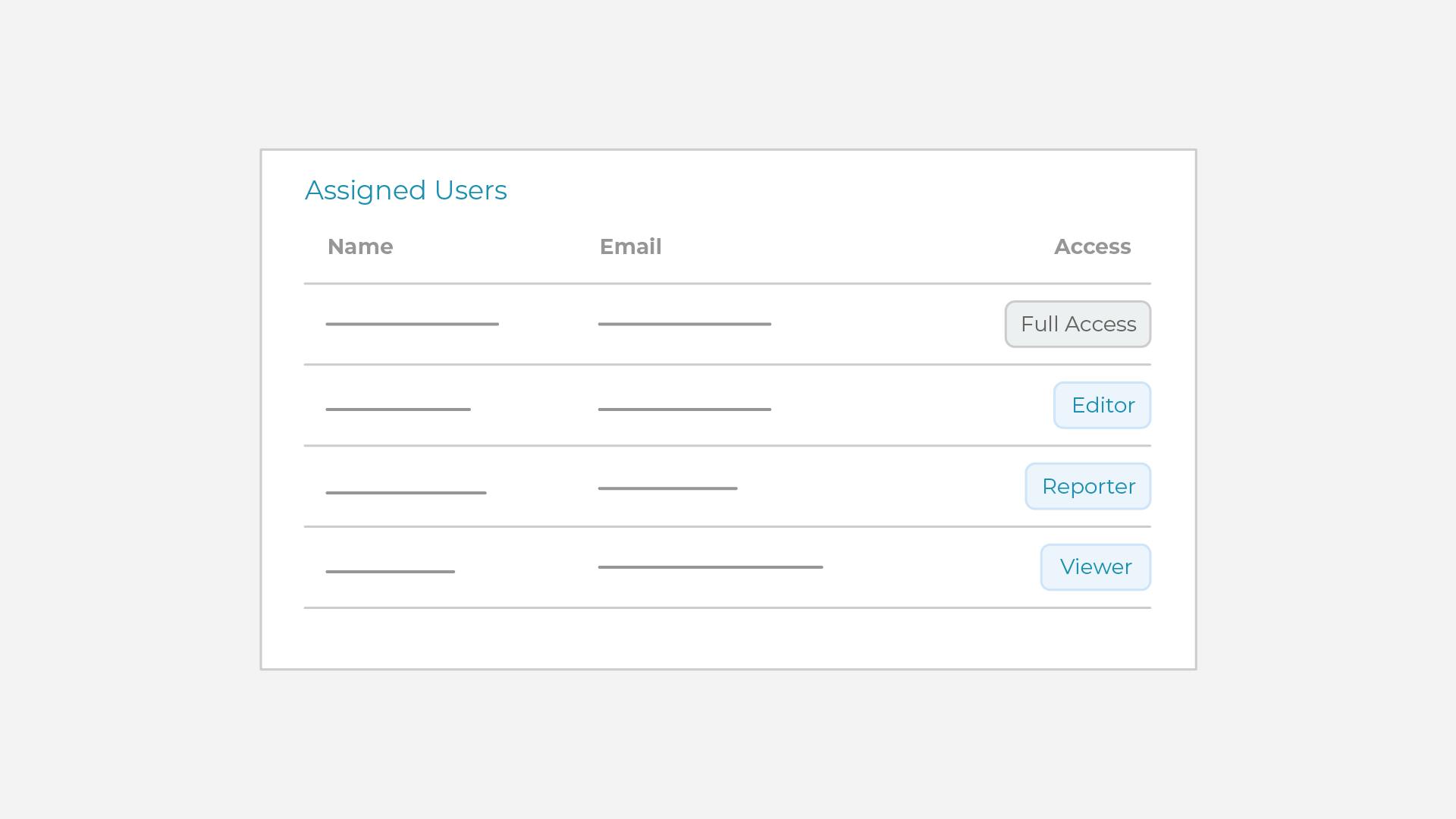Image resolution: width=1456 pixels, height=819 pixels.
Task: Click the blank space in the Reporter row
Action: [880, 487]
